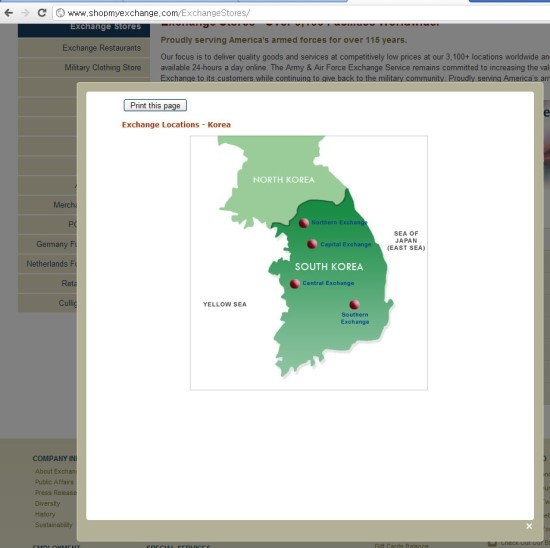The image size is (550, 548).
Task: Open the Northern Exchange link
Action: [x=339, y=222]
